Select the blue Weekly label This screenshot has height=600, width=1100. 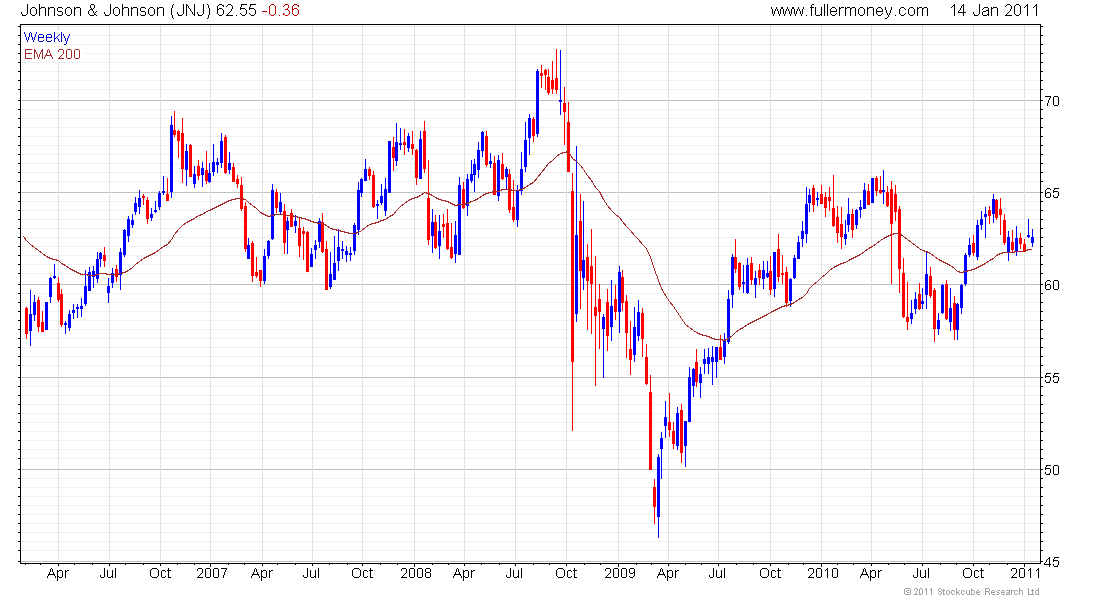47,37
